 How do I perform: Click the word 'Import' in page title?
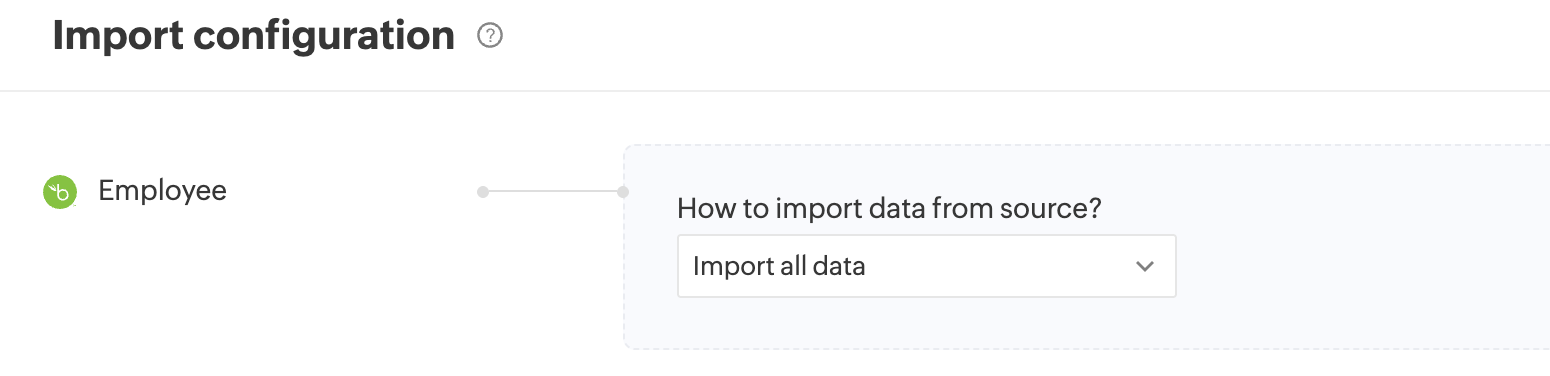coord(117,36)
